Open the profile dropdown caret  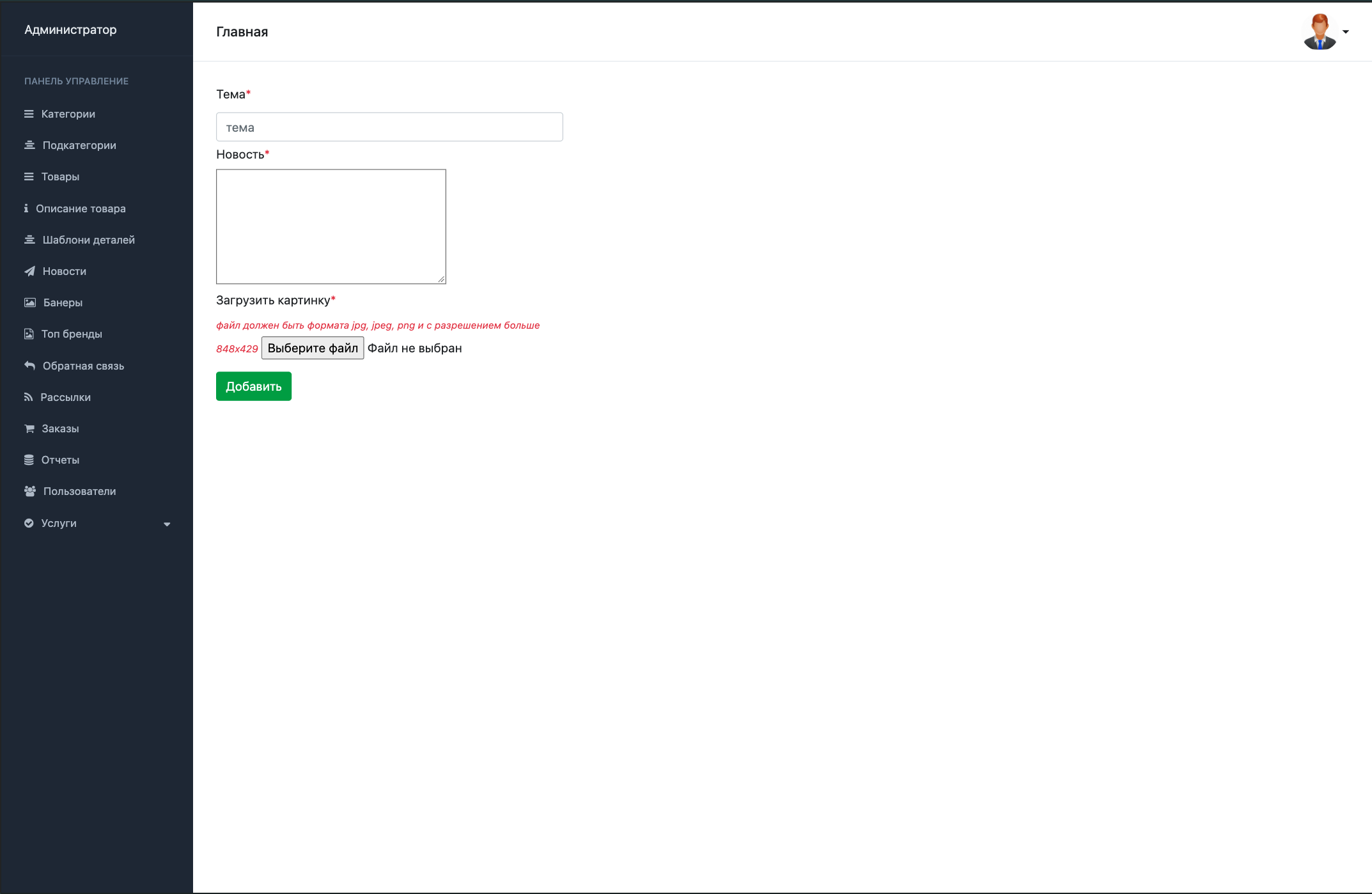point(1346,32)
